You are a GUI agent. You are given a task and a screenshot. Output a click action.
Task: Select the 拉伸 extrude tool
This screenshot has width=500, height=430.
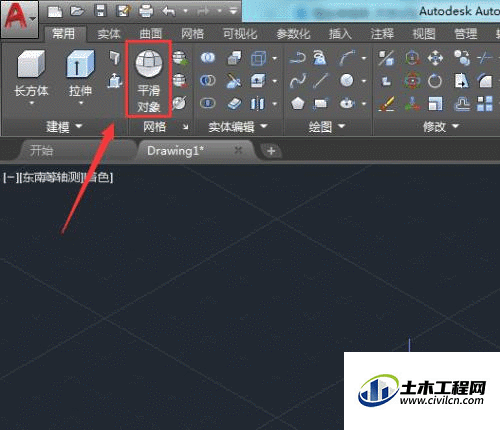point(80,73)
